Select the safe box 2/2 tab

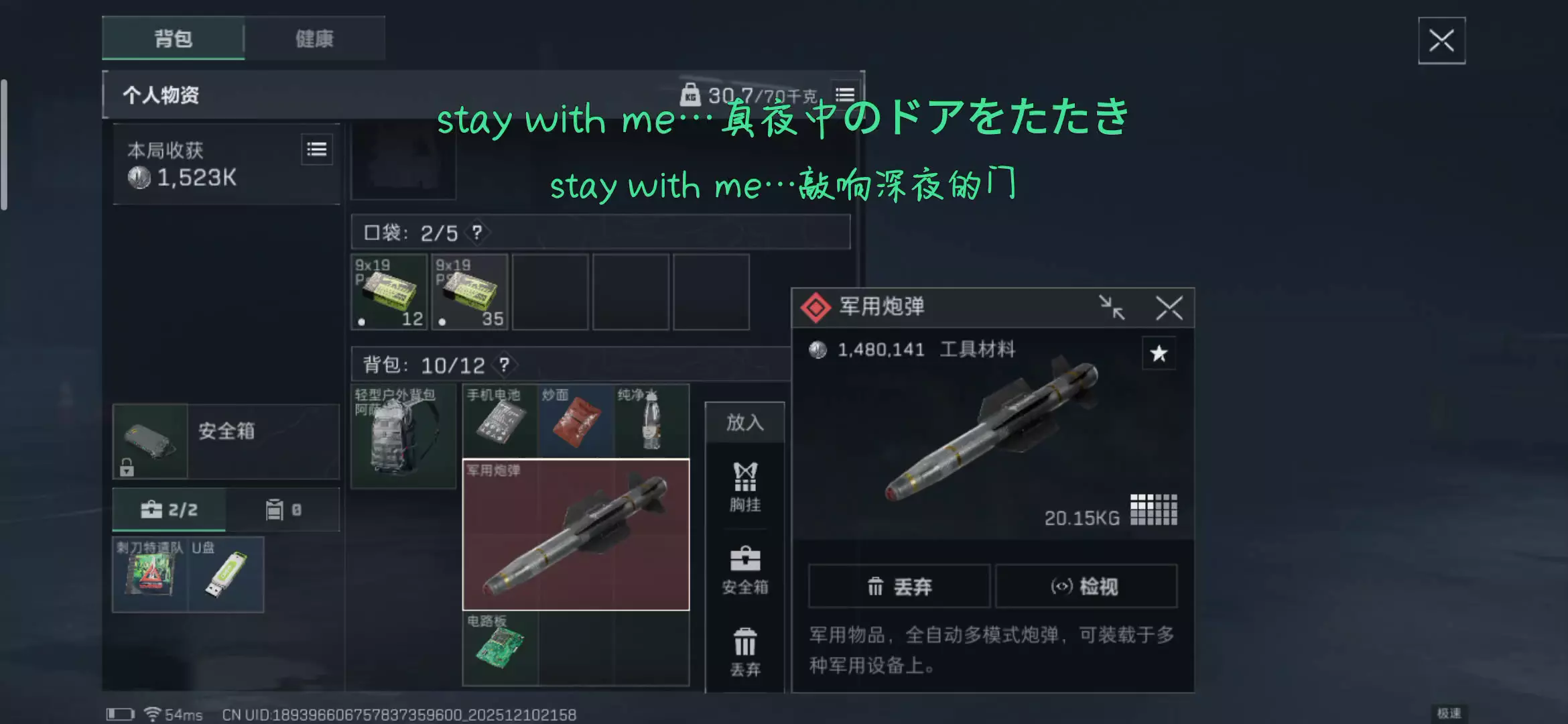pos(170,510)
